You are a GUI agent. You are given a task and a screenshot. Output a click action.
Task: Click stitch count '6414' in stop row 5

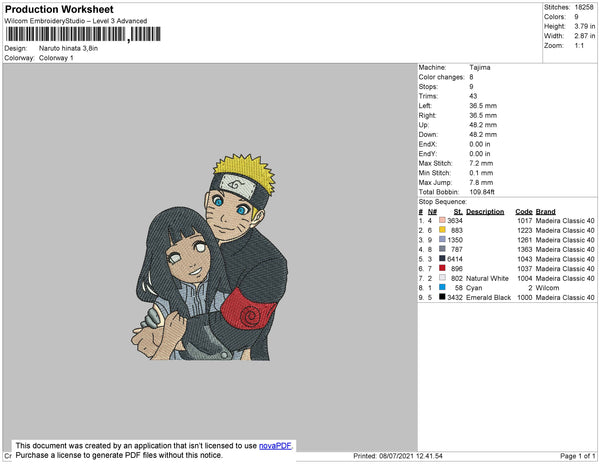(455, 259)
